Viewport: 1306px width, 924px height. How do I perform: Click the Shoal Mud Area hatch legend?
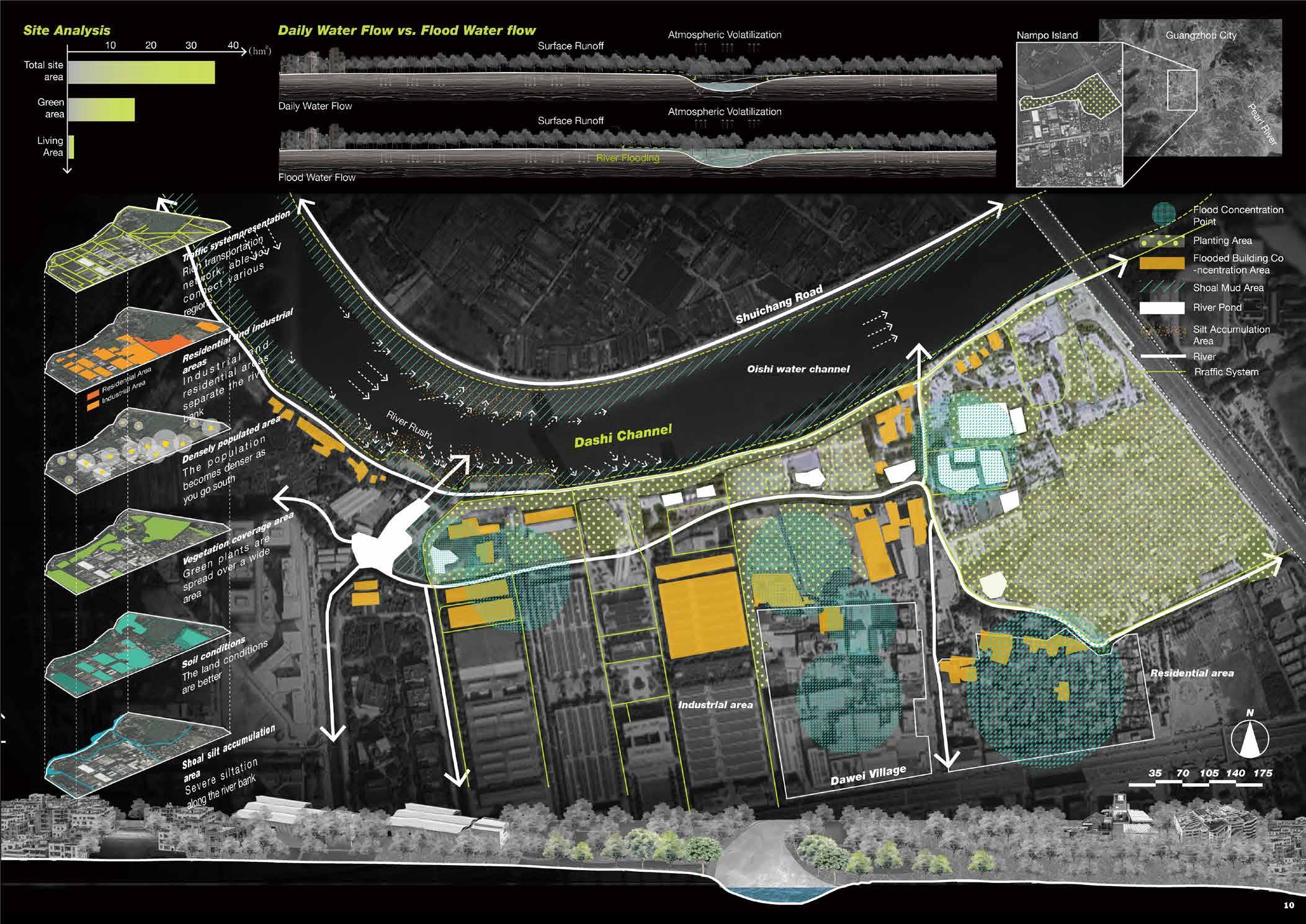[x=1162, y=287]
